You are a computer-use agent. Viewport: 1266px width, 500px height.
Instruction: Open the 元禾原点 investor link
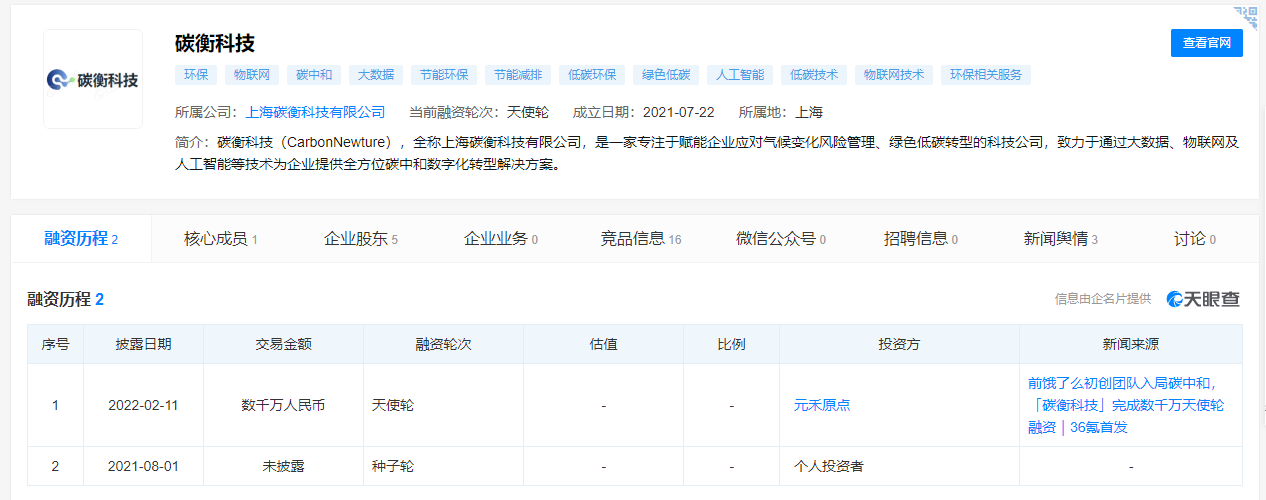822,406
